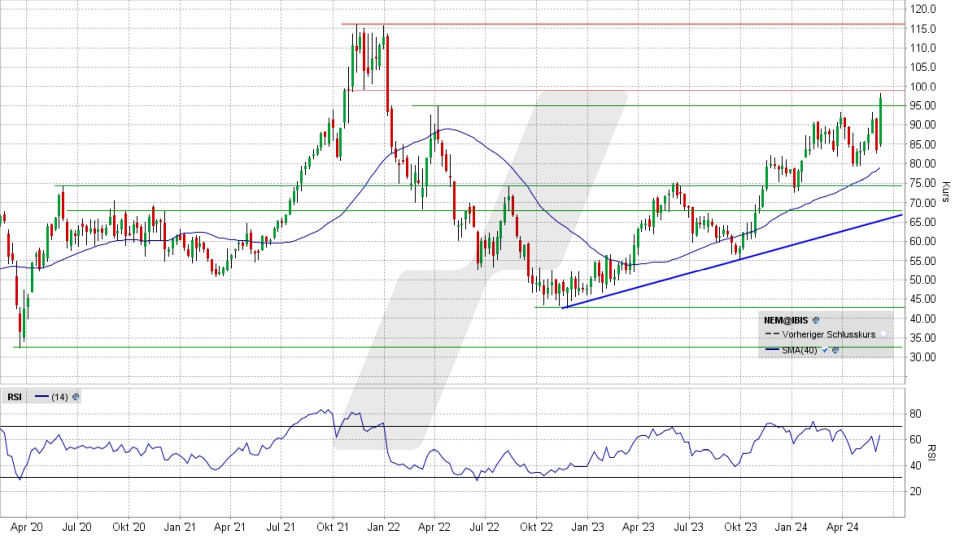Click the Jul '20 date label
The height and width of the screenshot is (540, 960).
pos(77,527)
